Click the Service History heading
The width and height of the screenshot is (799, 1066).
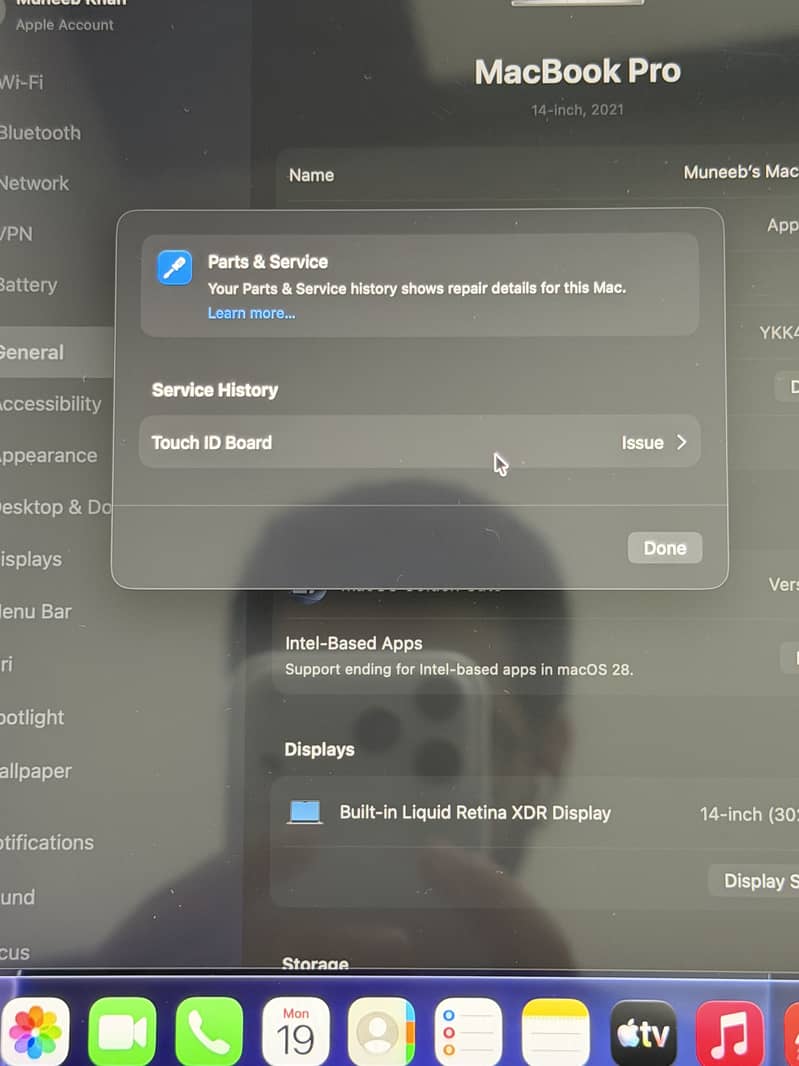pos(215,390)
